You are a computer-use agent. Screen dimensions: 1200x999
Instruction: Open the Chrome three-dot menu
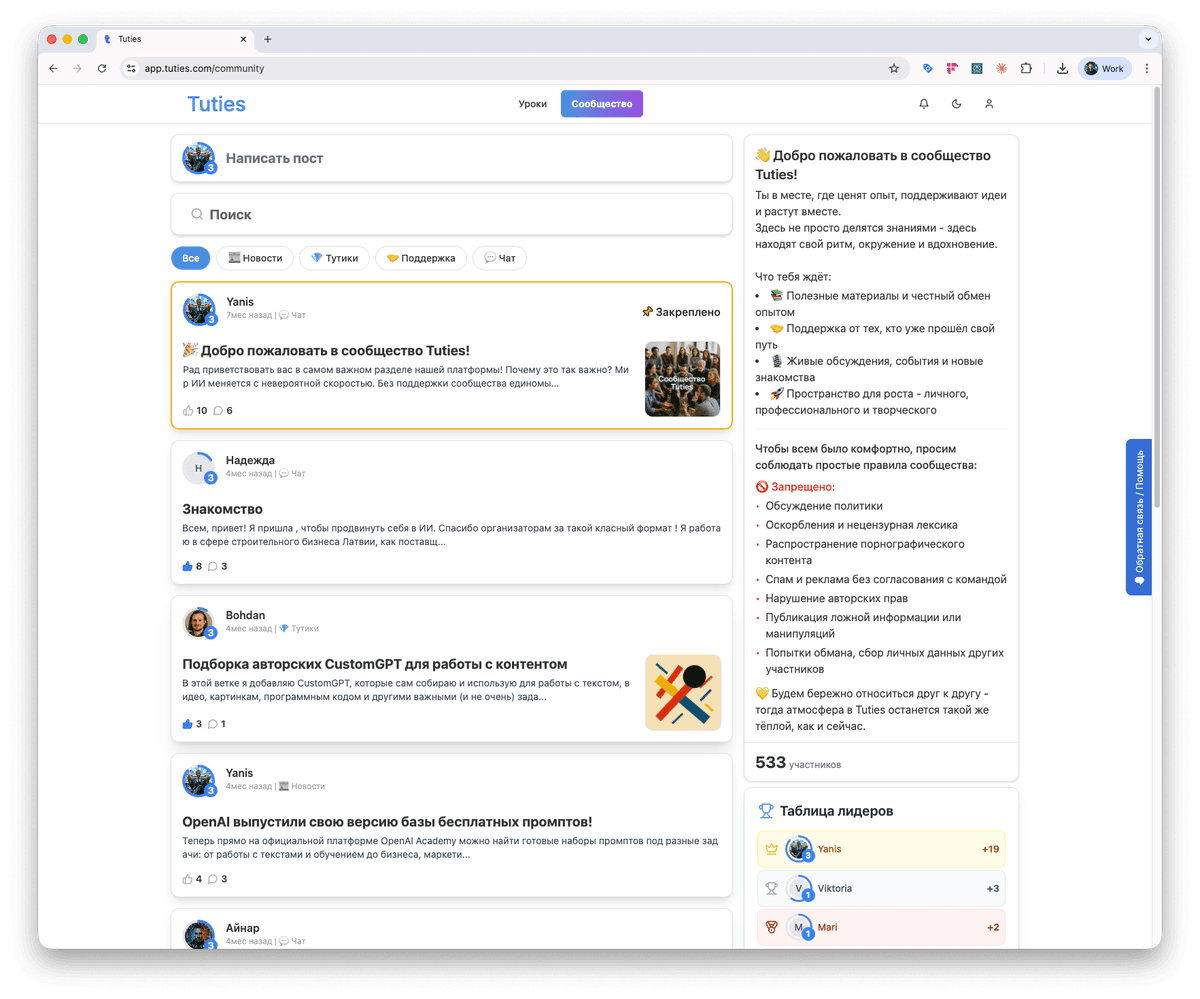click(x=1146, y=69)
